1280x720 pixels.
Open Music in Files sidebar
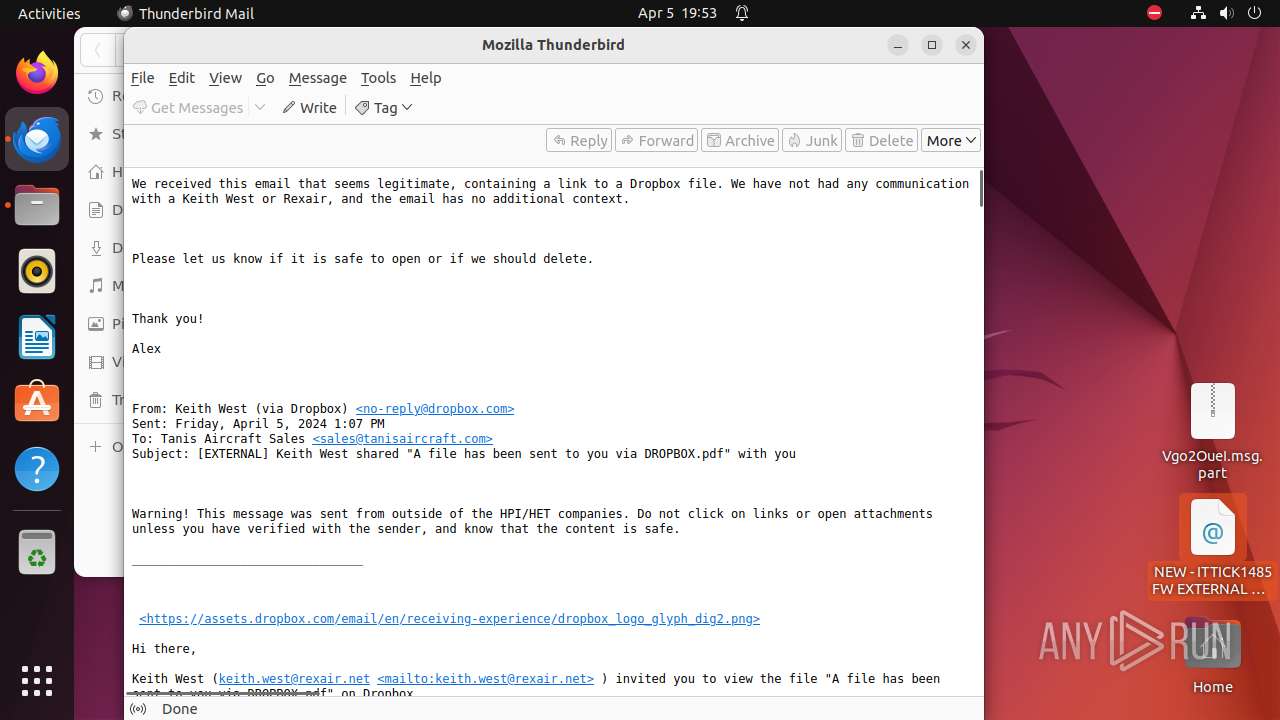[x=104, y=286]
